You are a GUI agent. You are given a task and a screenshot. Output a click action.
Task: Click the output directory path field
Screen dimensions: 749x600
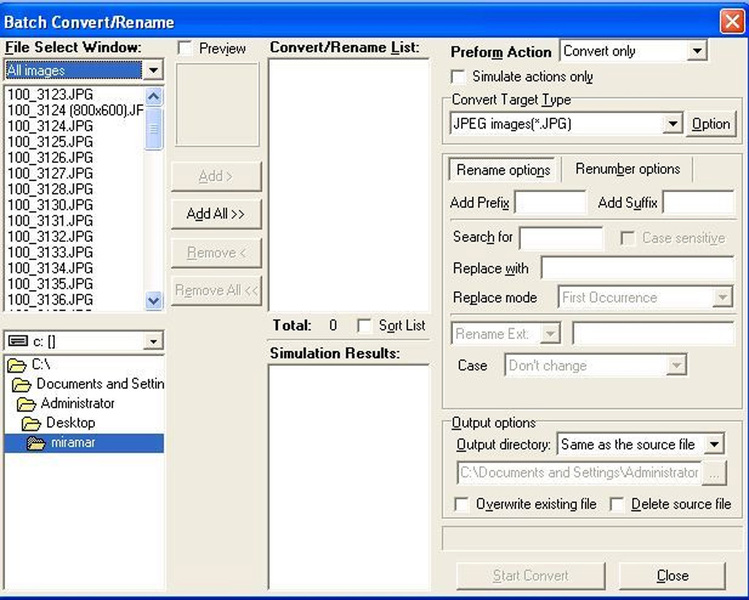(579, 473)
